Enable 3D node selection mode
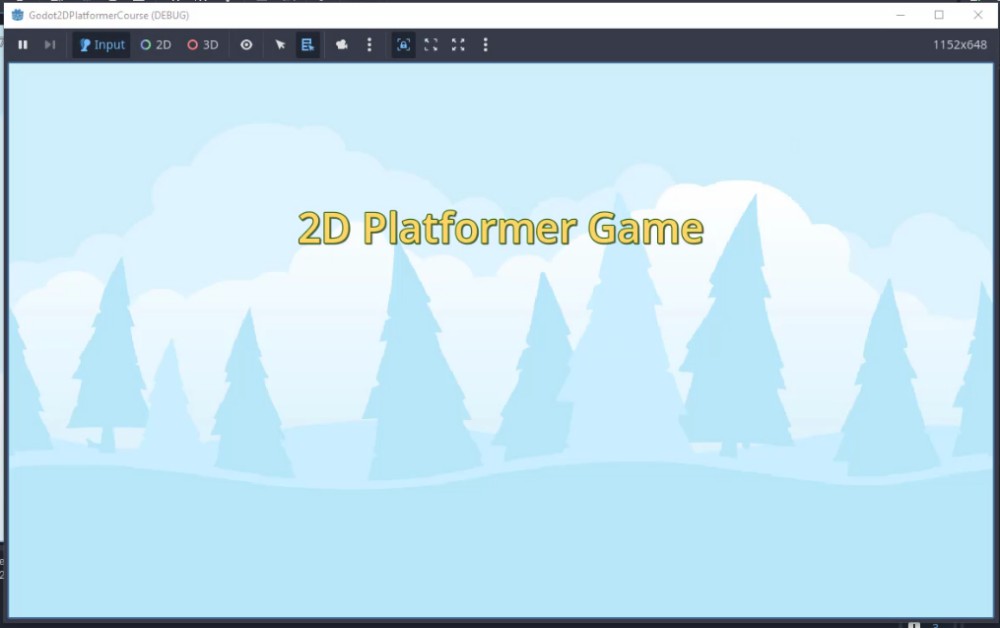The height and width of the screenshot is (628, 1000). (x=203, y=45)
